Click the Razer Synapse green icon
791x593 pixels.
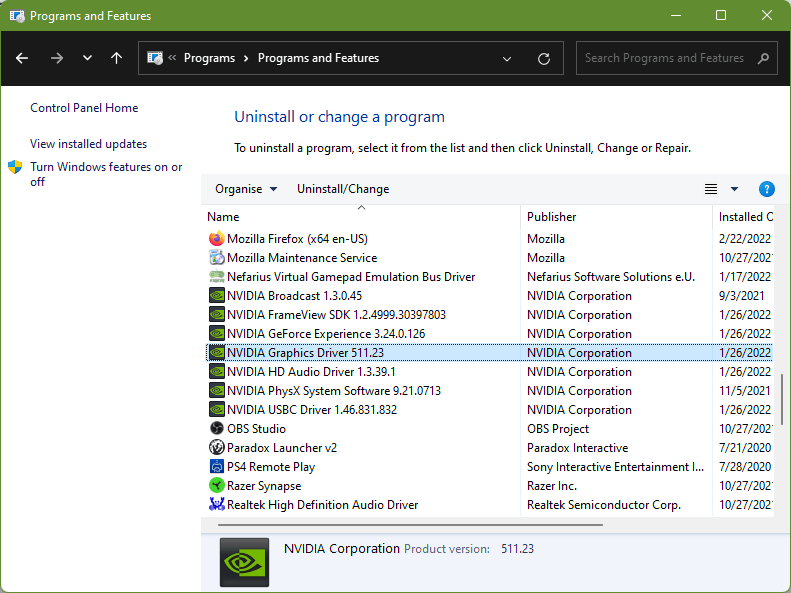pyautogui.click(x=216, y=486)
